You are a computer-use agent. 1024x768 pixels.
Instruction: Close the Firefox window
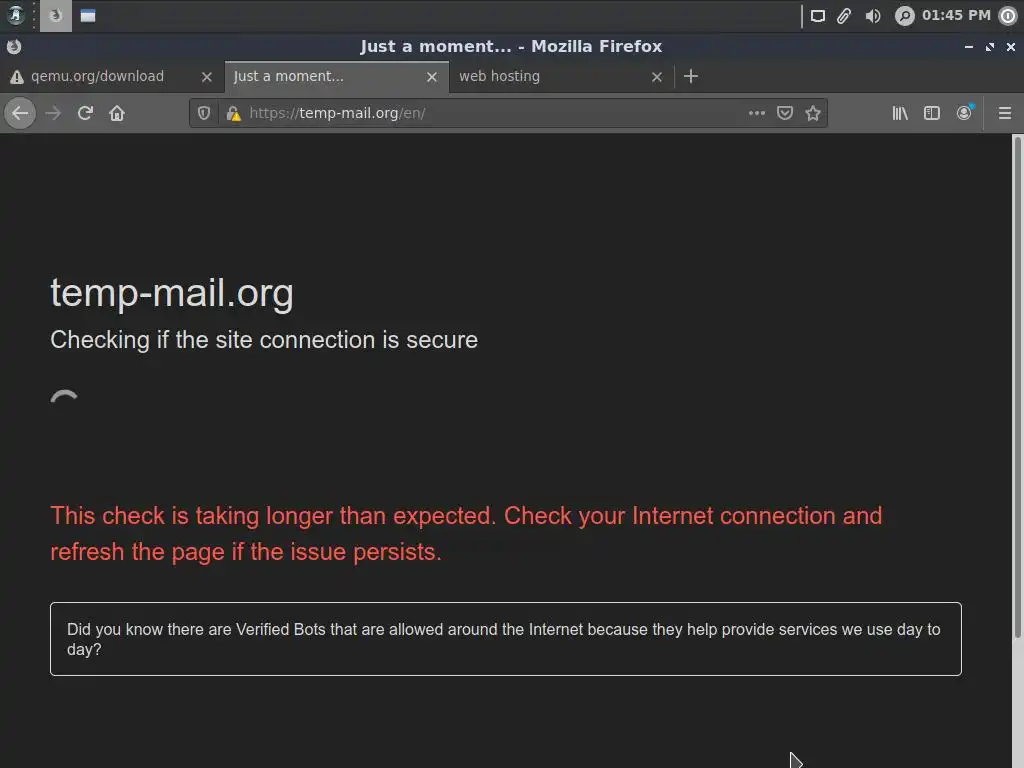[x=1011, y=47]
